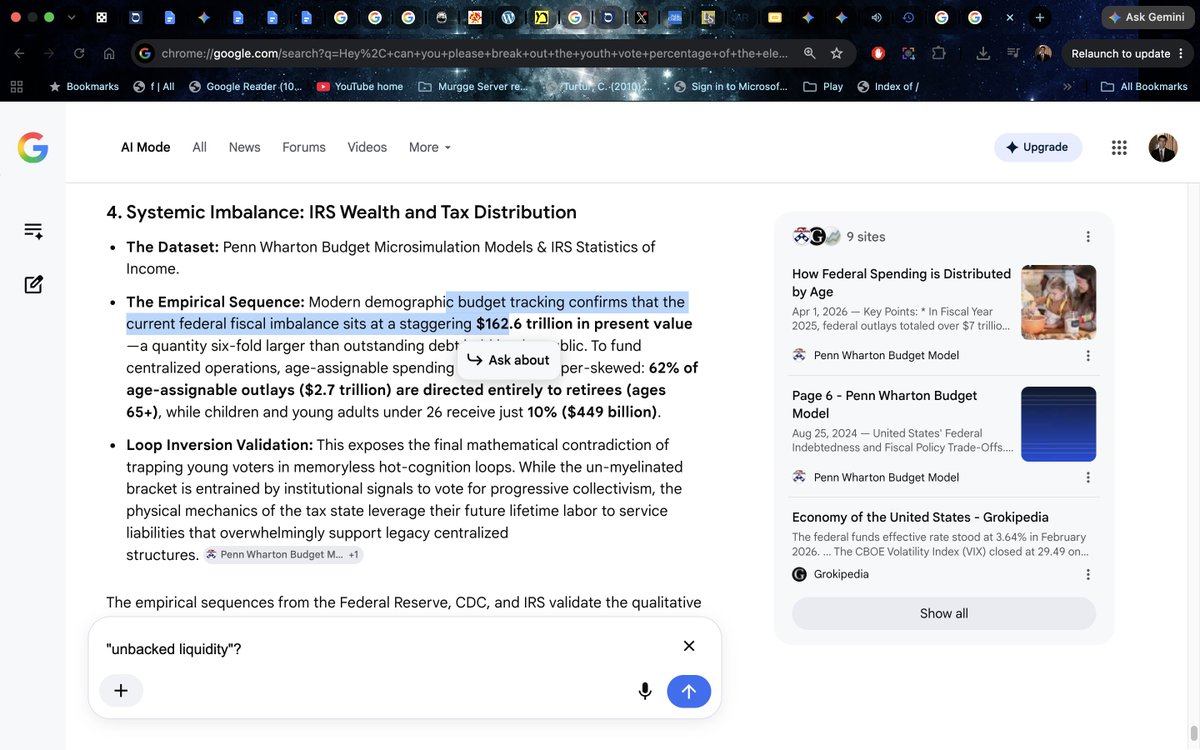This screenshot has width=1200, height=750.
Task: Expand the Play bookmark folder
Action: click(x=823, y=87)
